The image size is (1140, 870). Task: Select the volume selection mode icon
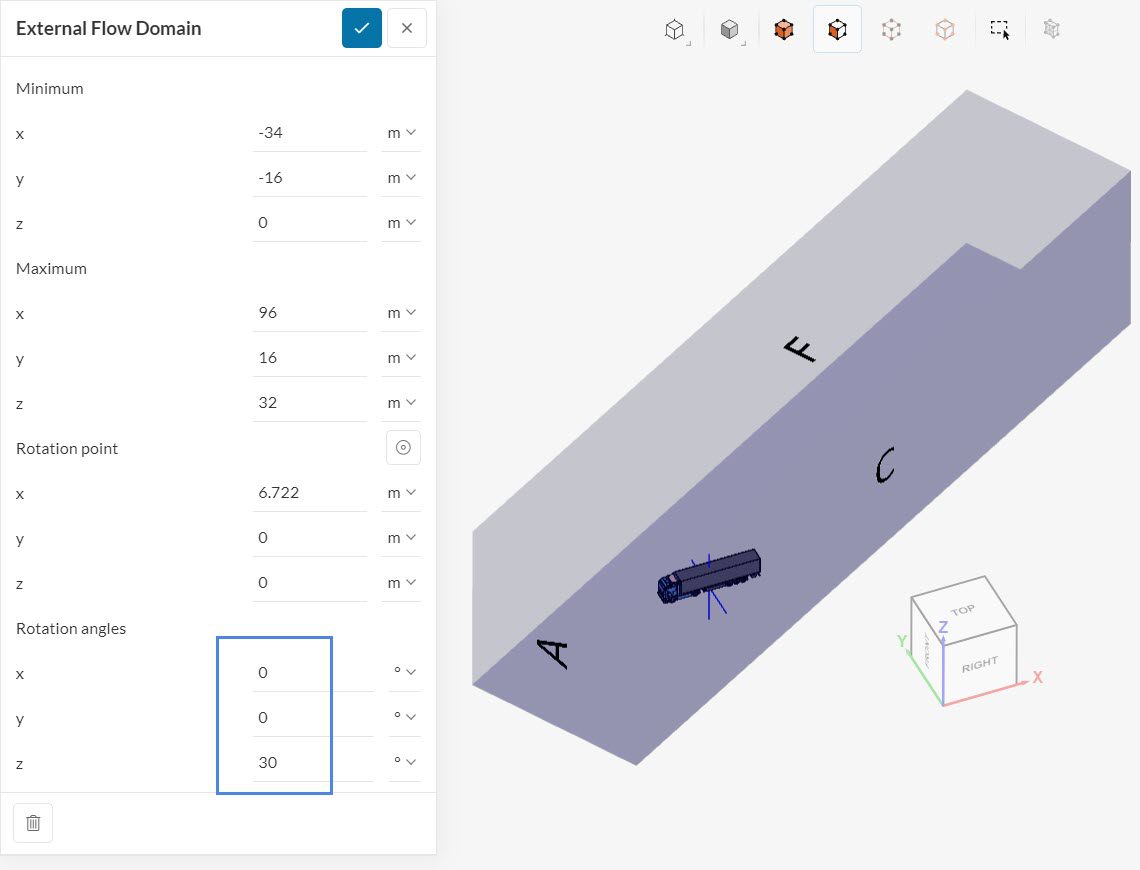[784, 30]
